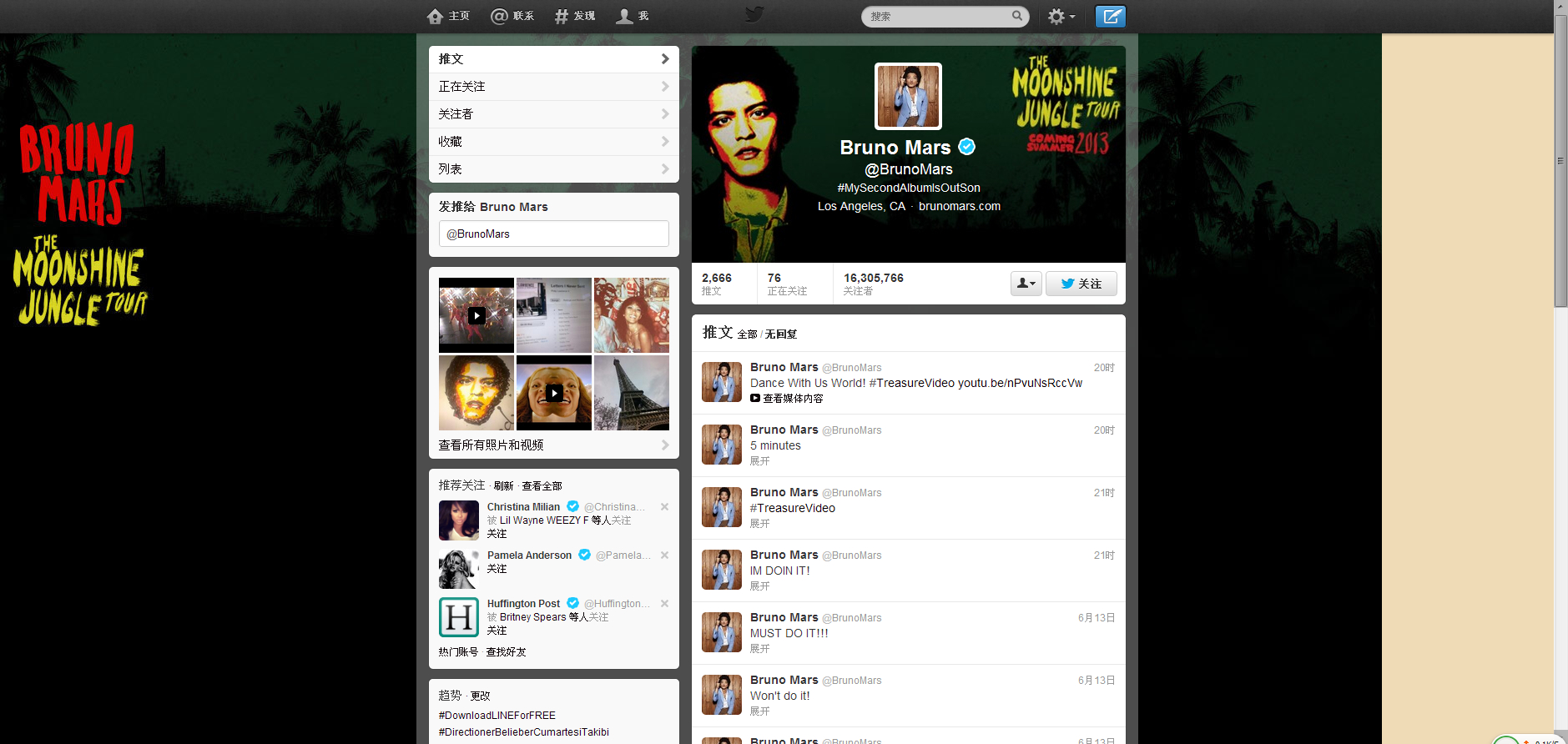The height and width of the screenshot is (744, 1568).
Task: View the 16,305,766 关注者 count
Action: (874, 284)
